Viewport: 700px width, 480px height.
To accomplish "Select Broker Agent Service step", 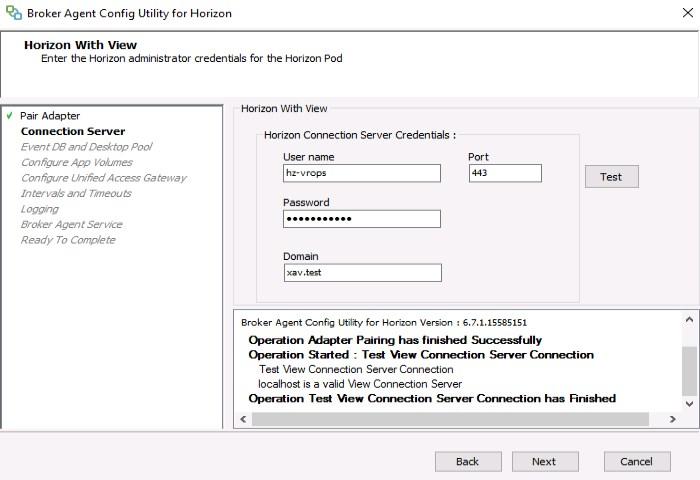I will coord(71,225).
